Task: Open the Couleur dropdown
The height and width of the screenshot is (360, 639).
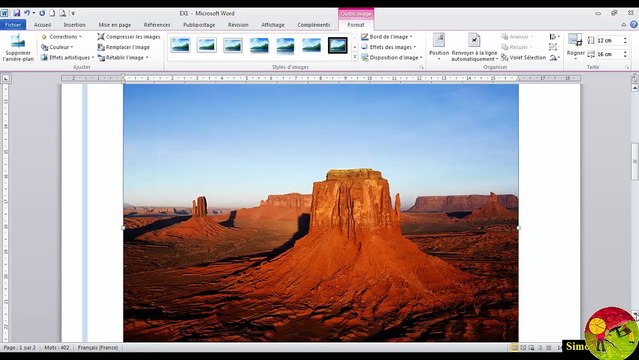Action: 57,47
